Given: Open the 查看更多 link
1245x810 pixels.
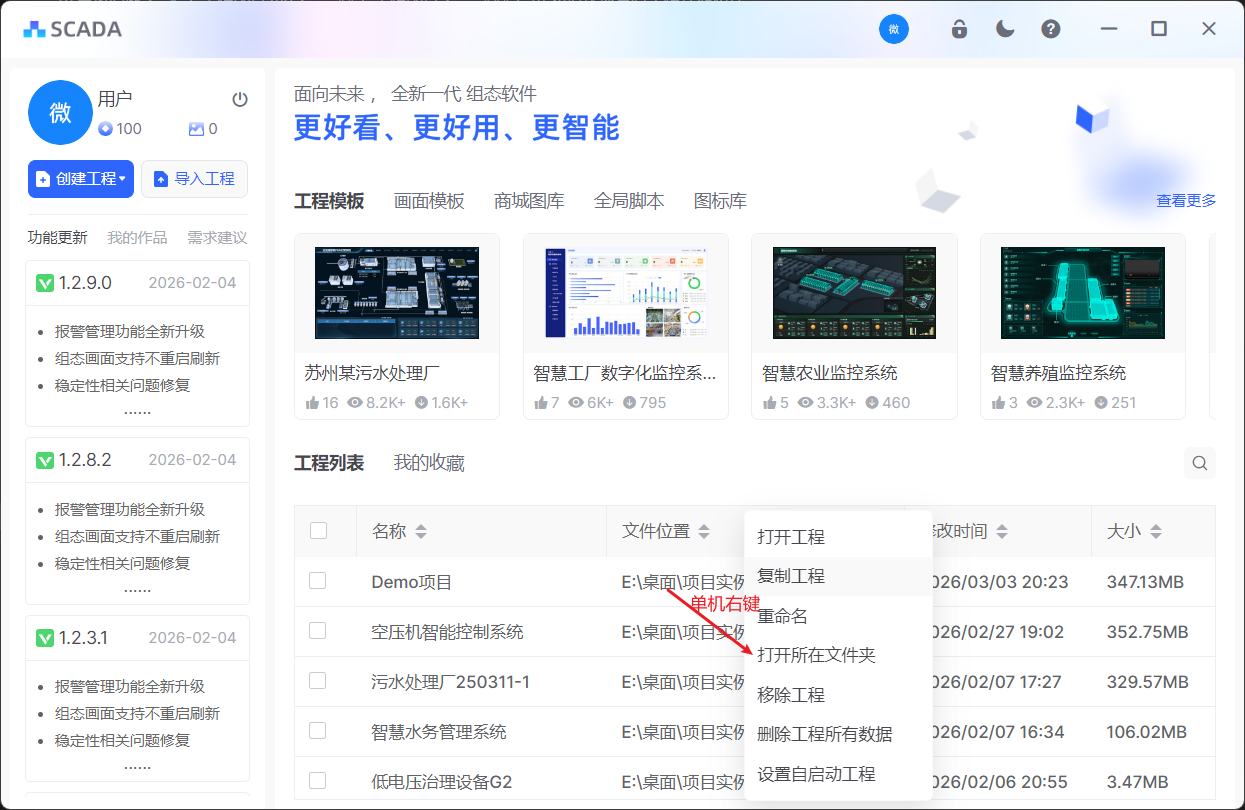Looking at the screenshot, I should (1186, 201).
